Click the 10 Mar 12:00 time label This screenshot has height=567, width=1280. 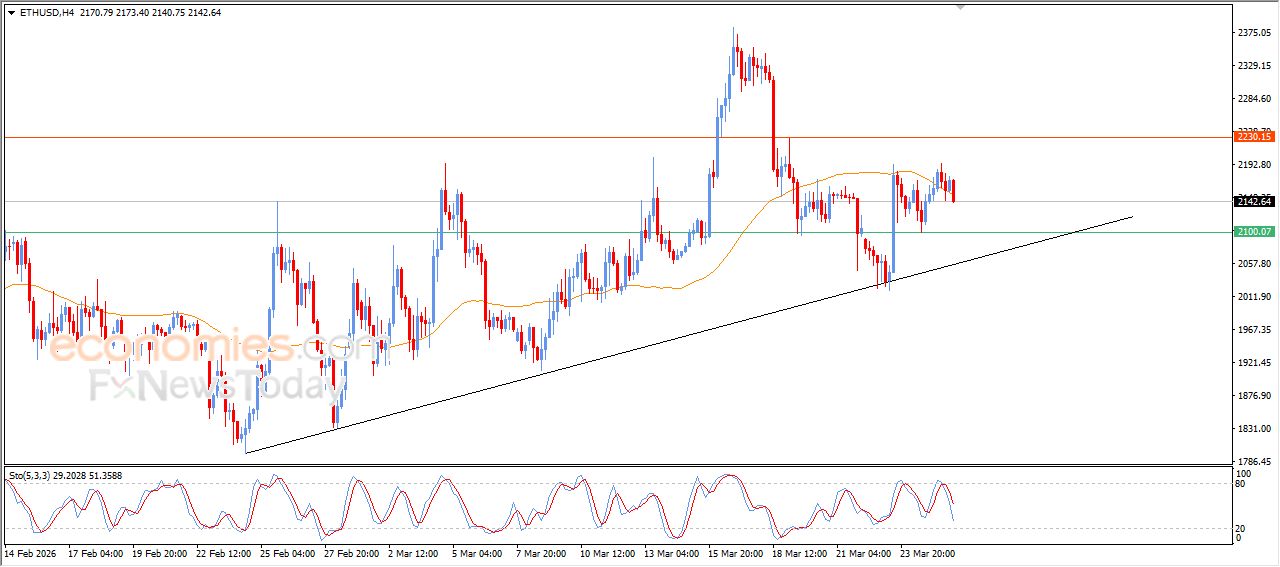click(607, 552)
